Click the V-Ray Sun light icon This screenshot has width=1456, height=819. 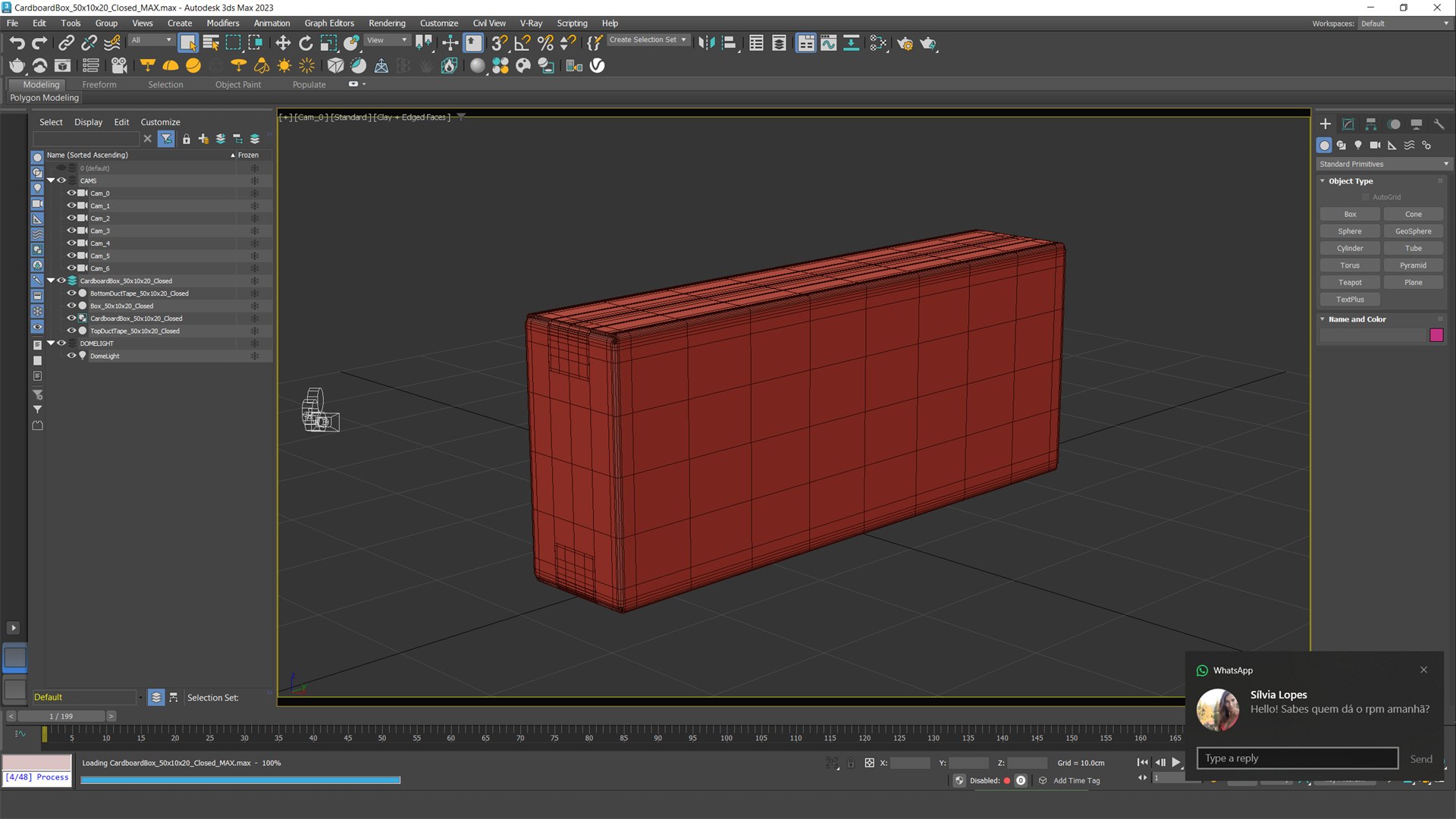[x=284, y=66]
